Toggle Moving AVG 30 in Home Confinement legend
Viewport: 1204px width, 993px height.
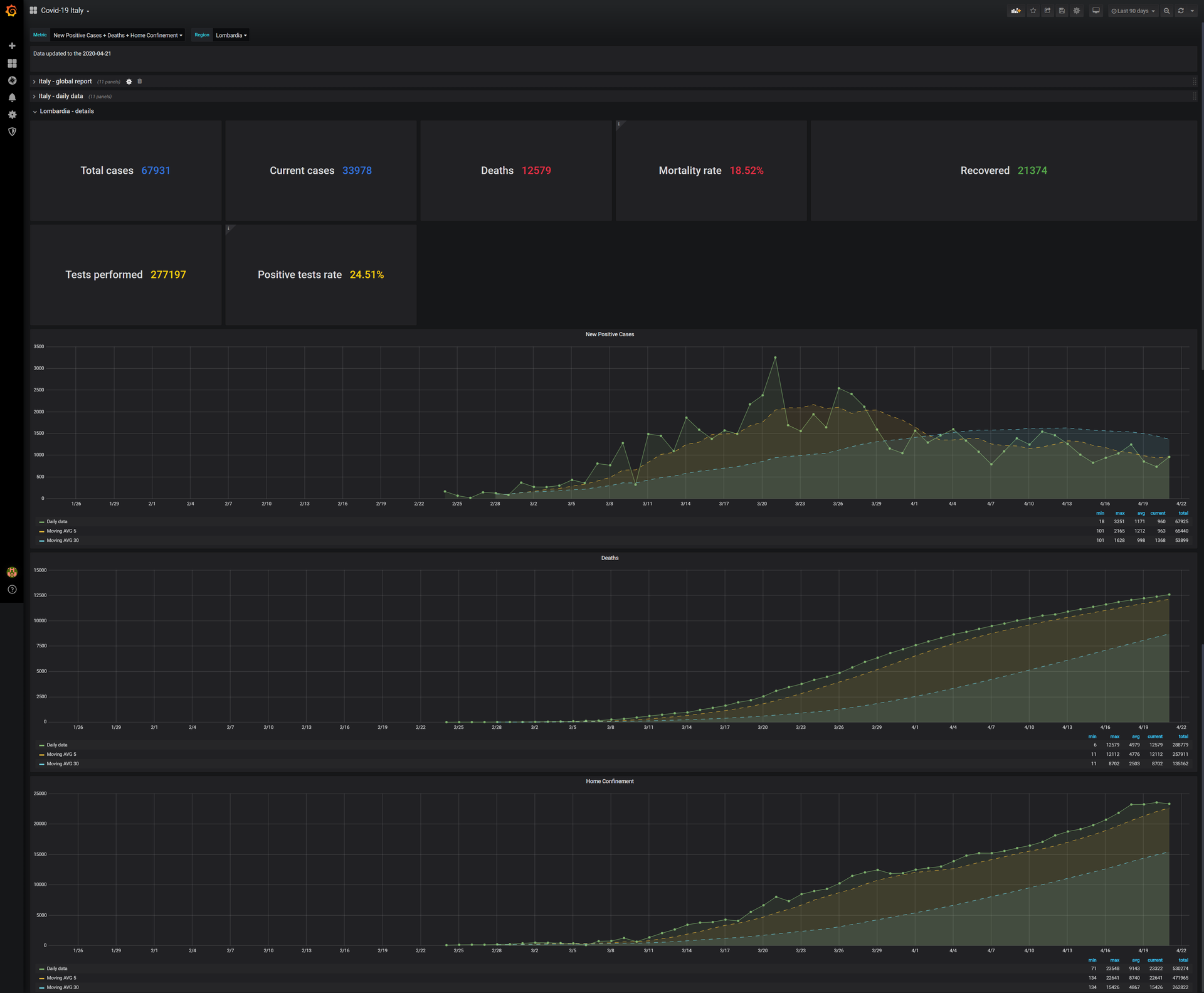coord(62,987)
